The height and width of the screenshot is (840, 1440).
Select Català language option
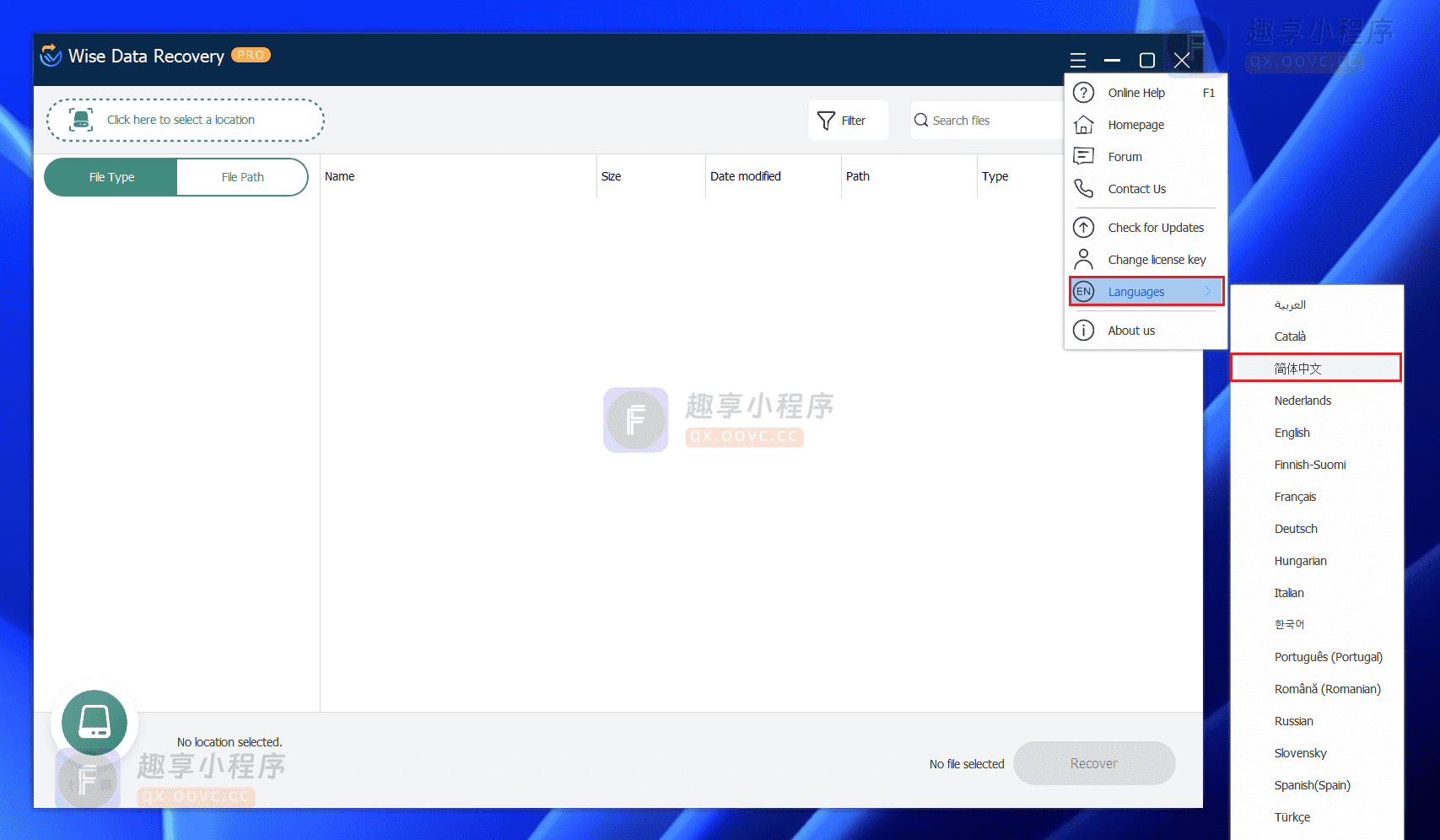pos(1317,337)
